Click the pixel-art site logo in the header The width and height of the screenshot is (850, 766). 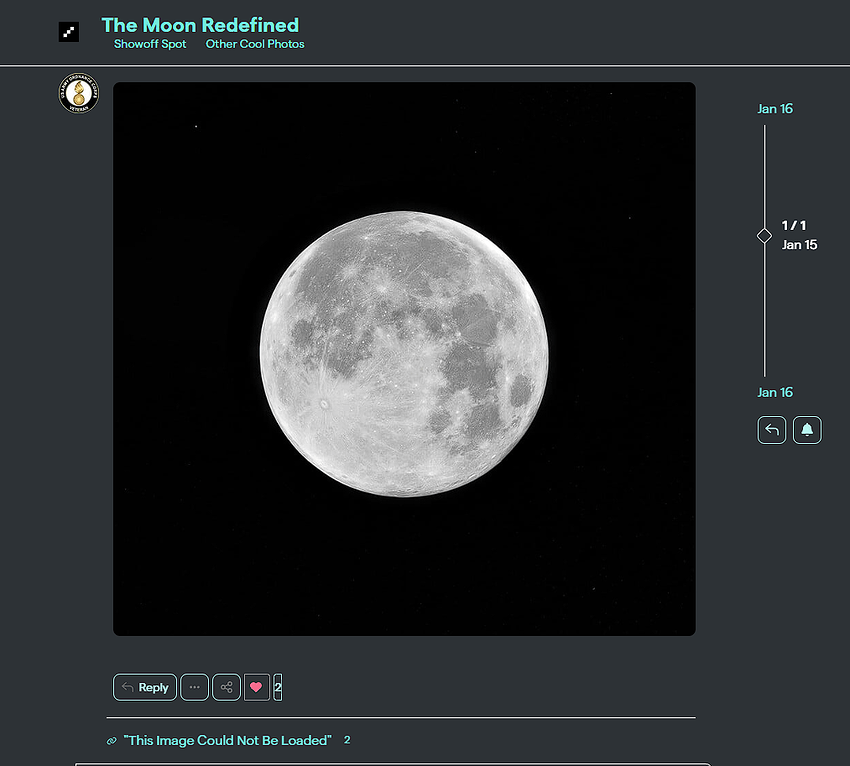pos(69,31)
